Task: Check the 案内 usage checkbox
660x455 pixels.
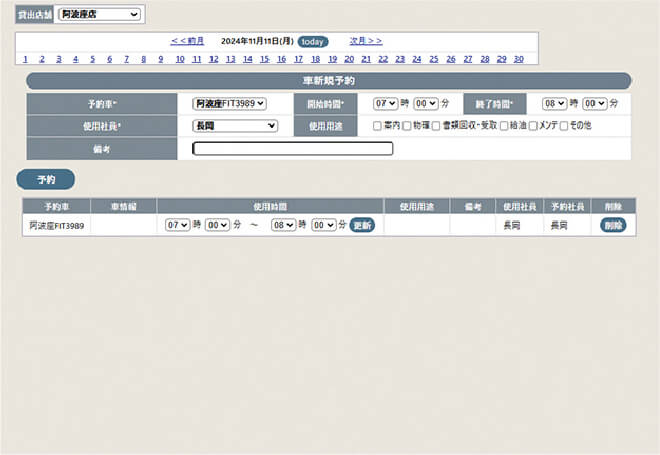Action: (x=377, y=126)
